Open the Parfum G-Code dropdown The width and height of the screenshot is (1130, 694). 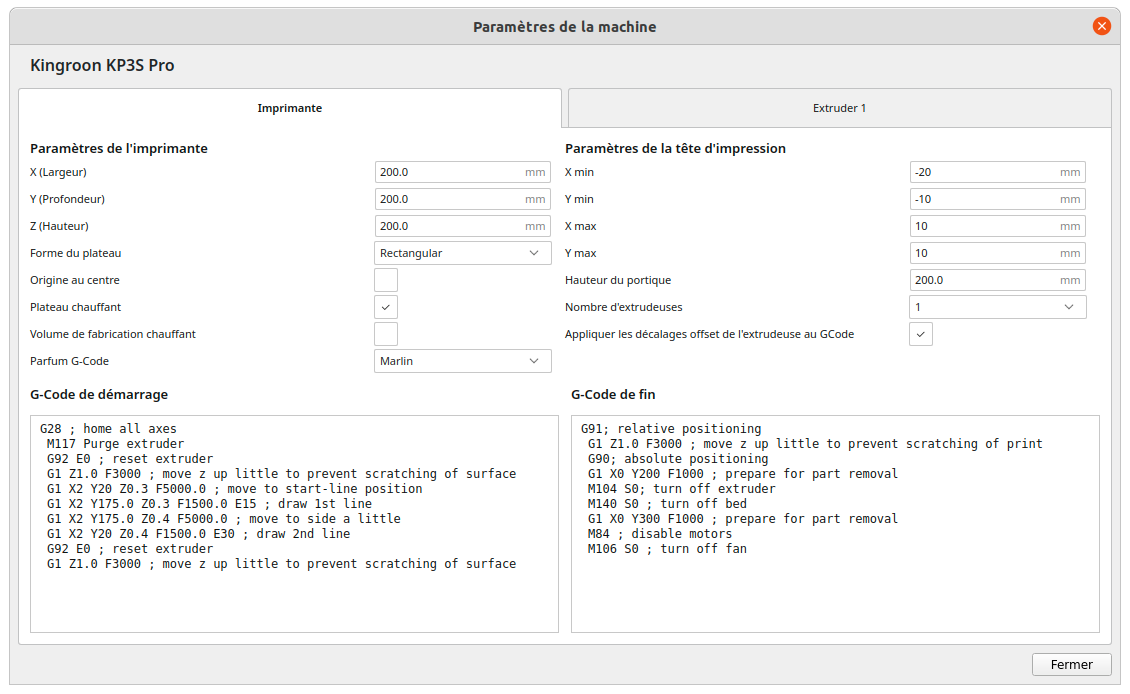463,361
